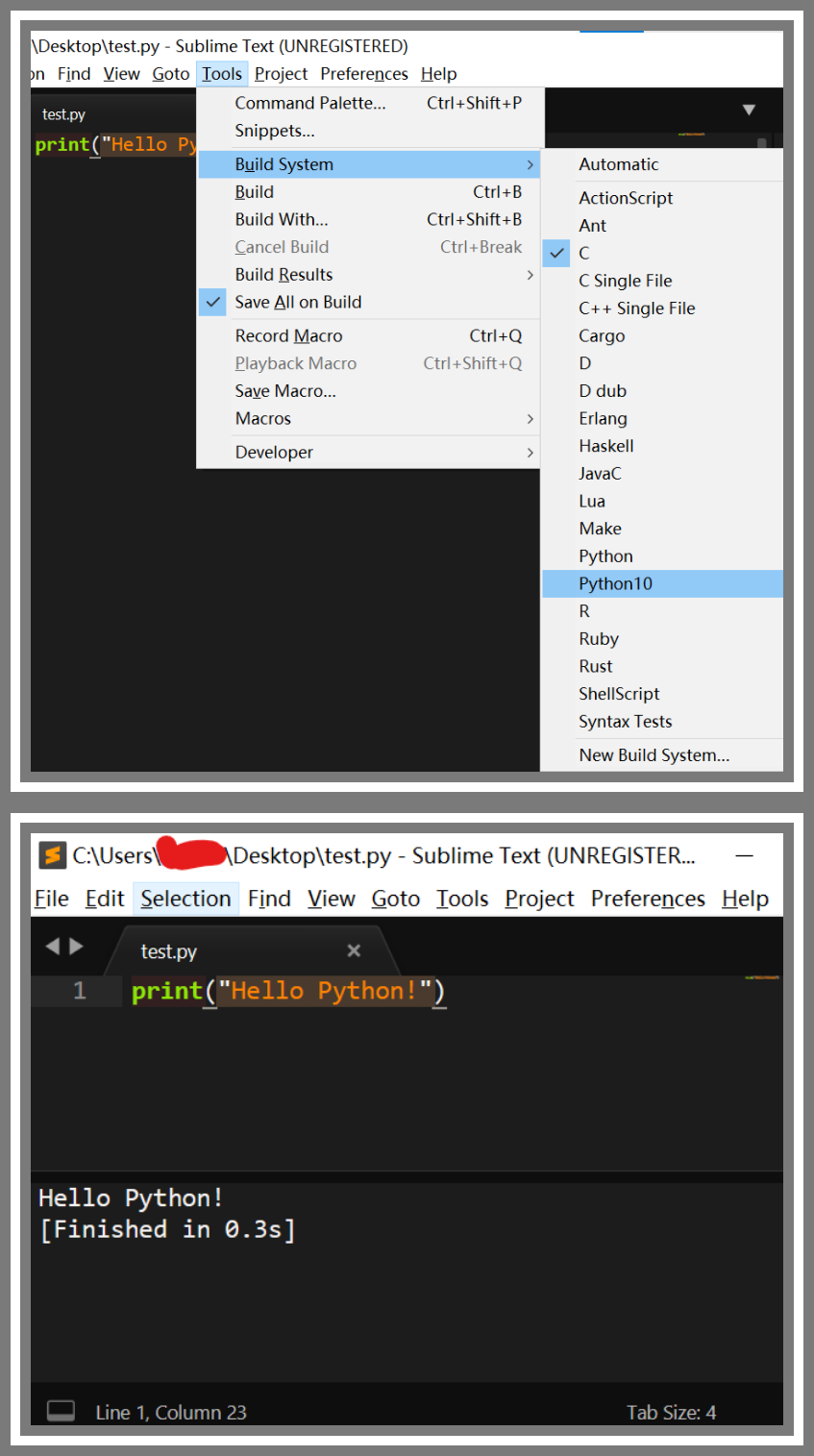Screen dimensions: 814x1456
Task: Open the Find menu in lower window
Action: (x=269, y=899)
